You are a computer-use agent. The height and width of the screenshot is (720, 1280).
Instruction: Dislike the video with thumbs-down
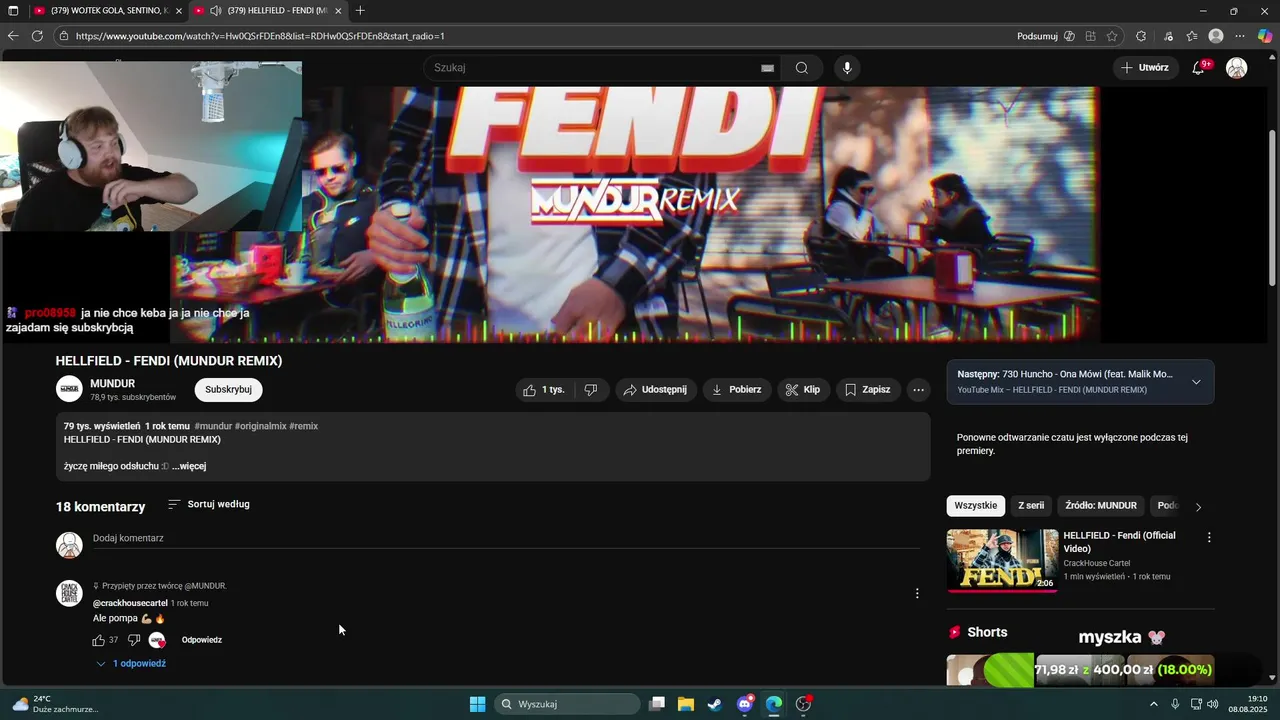tap(591, 390)
